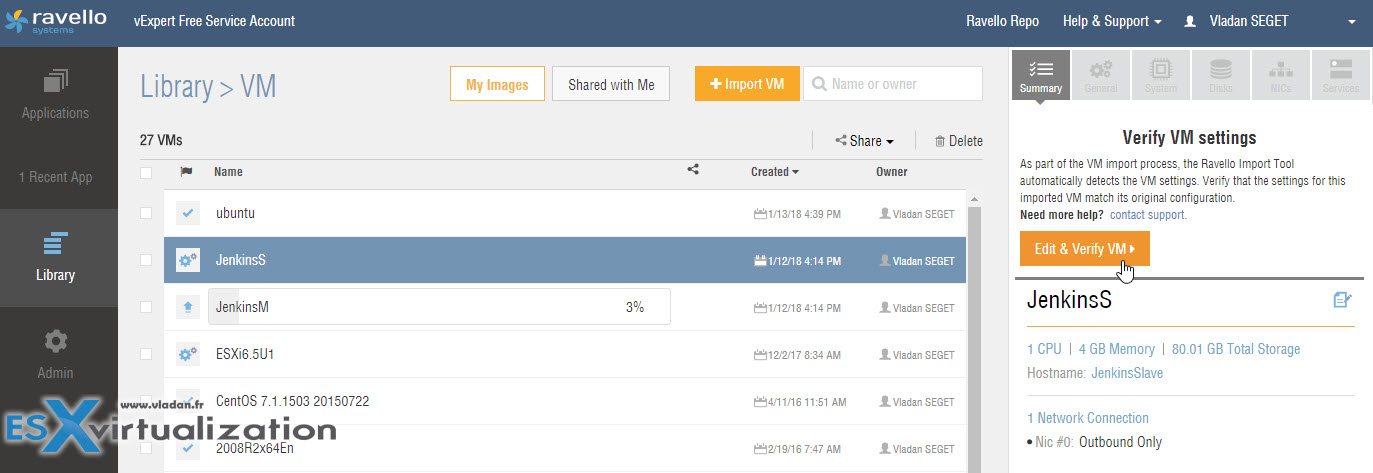This screenshot has width=1373, height=473.
Task: Click the gear status icon for JenkinsS
Action: 187,260
